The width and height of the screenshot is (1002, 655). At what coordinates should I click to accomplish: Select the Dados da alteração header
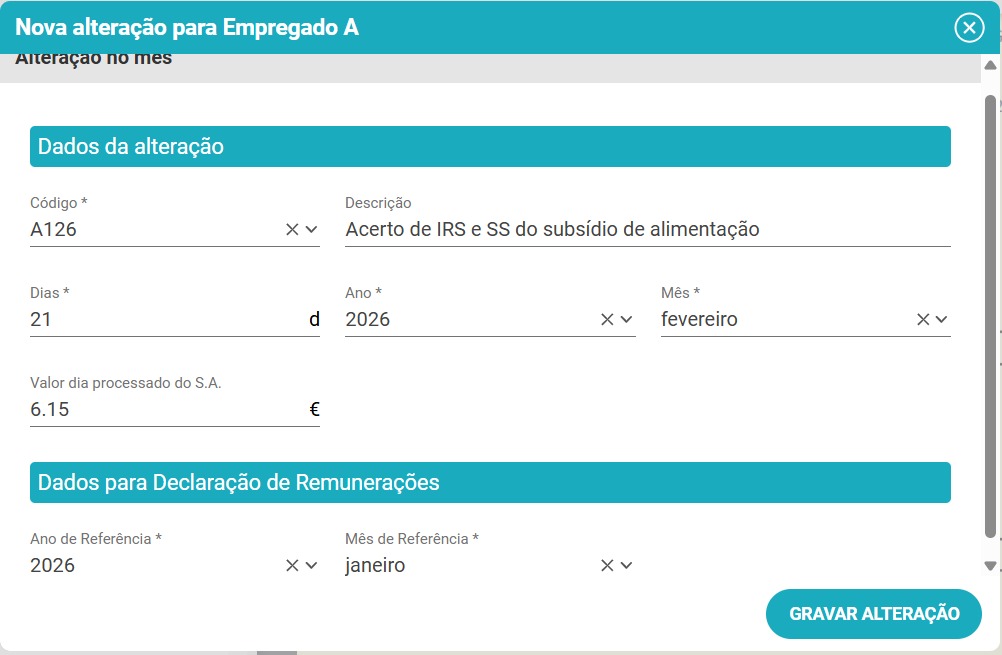pos(490,147)
